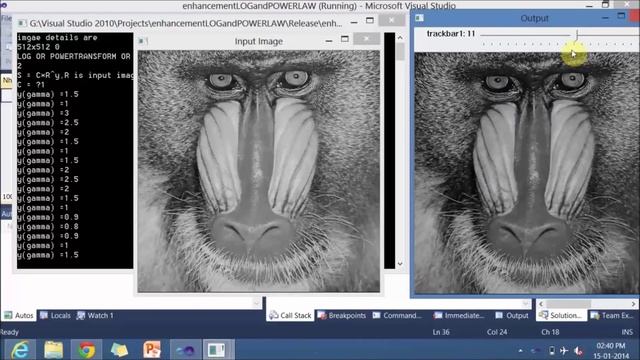Image resolution: width=640 pixels, height=360 pixels.
Task: Click the console scrollbar down arrow
Action: (x=400, y=264)
